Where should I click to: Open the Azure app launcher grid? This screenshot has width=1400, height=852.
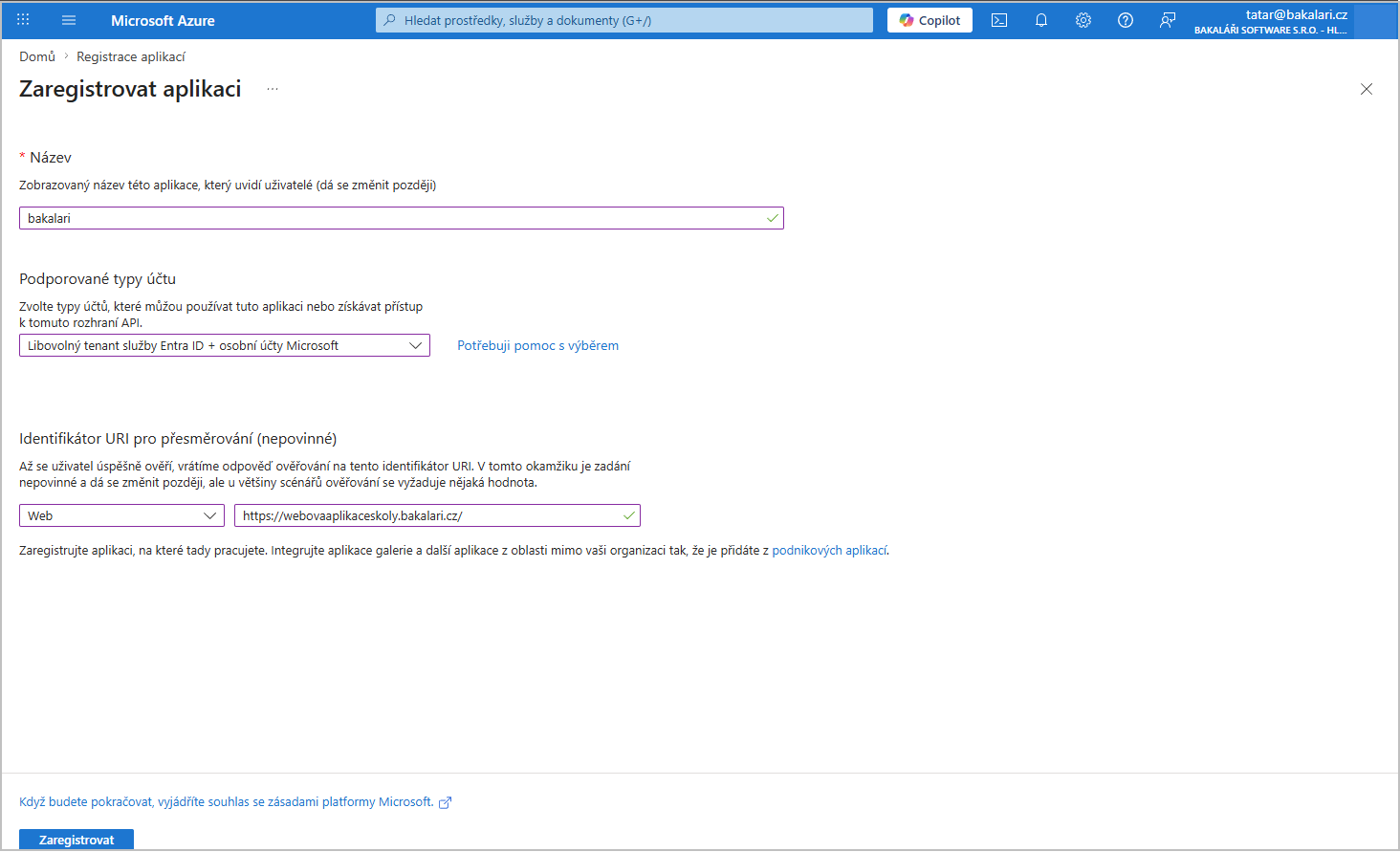coord(23,20)
